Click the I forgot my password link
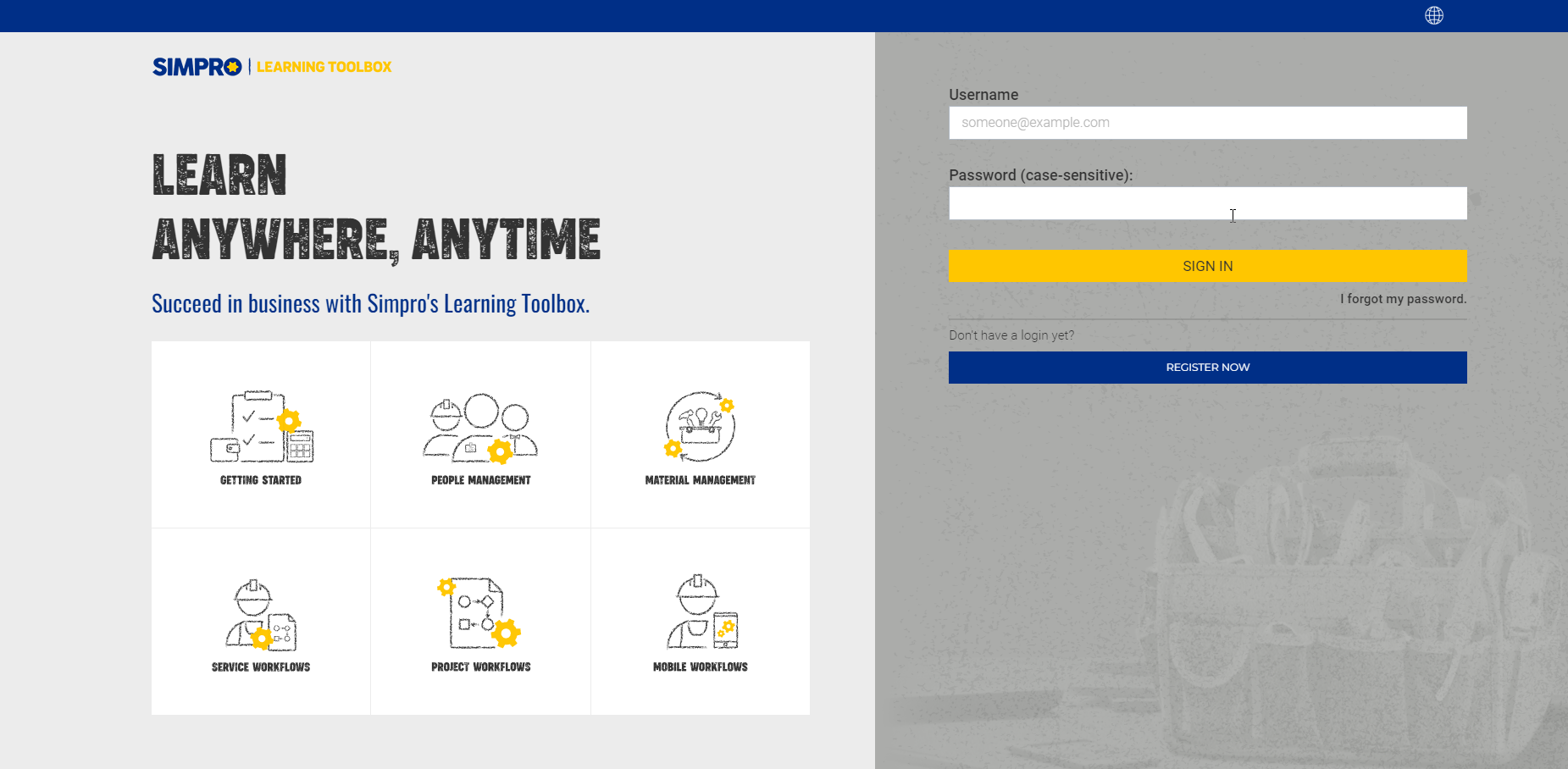The image size is (1568, 769). (1403, 299)
